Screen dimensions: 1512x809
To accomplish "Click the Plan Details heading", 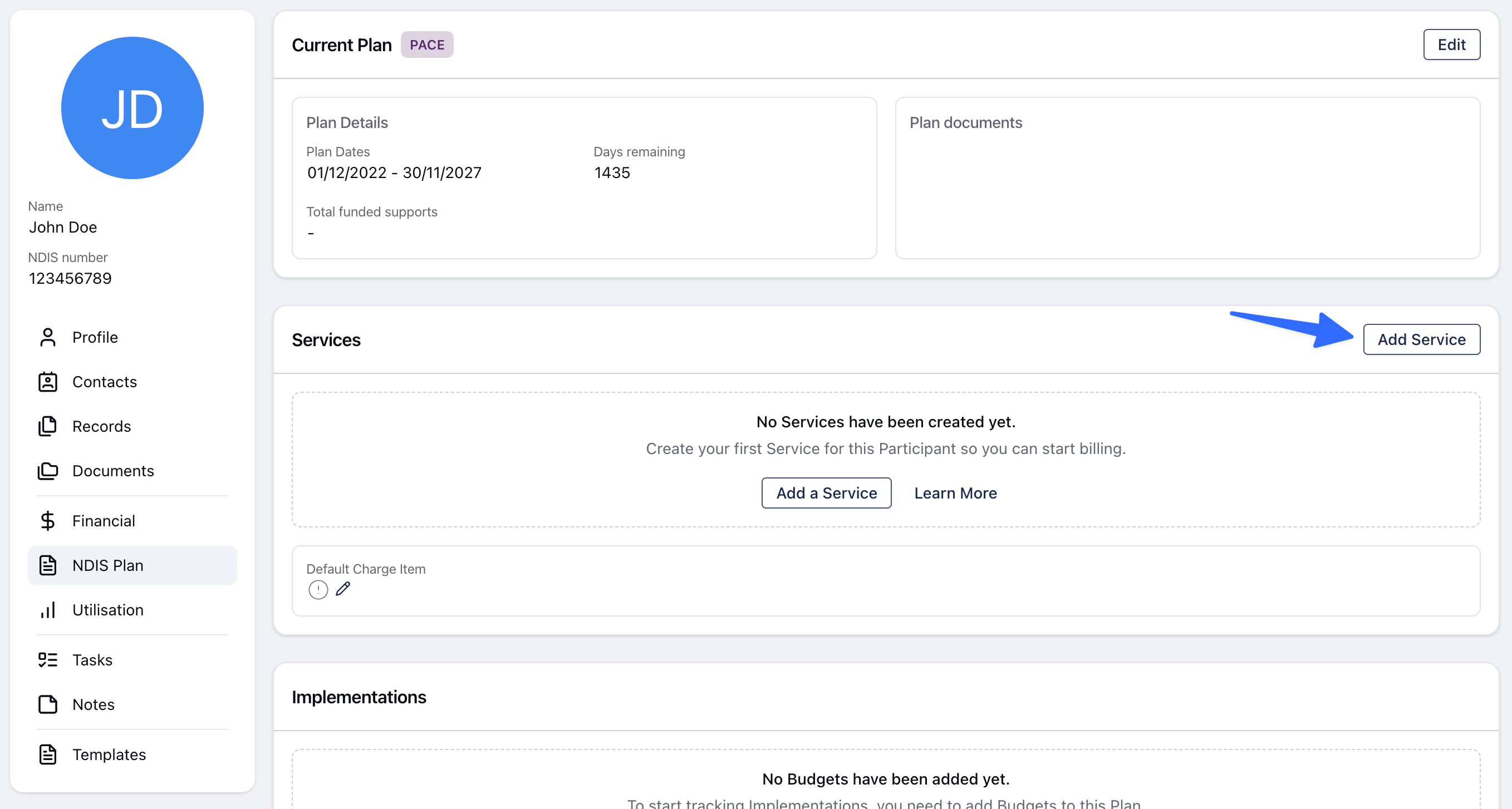I will click(347, 122).
